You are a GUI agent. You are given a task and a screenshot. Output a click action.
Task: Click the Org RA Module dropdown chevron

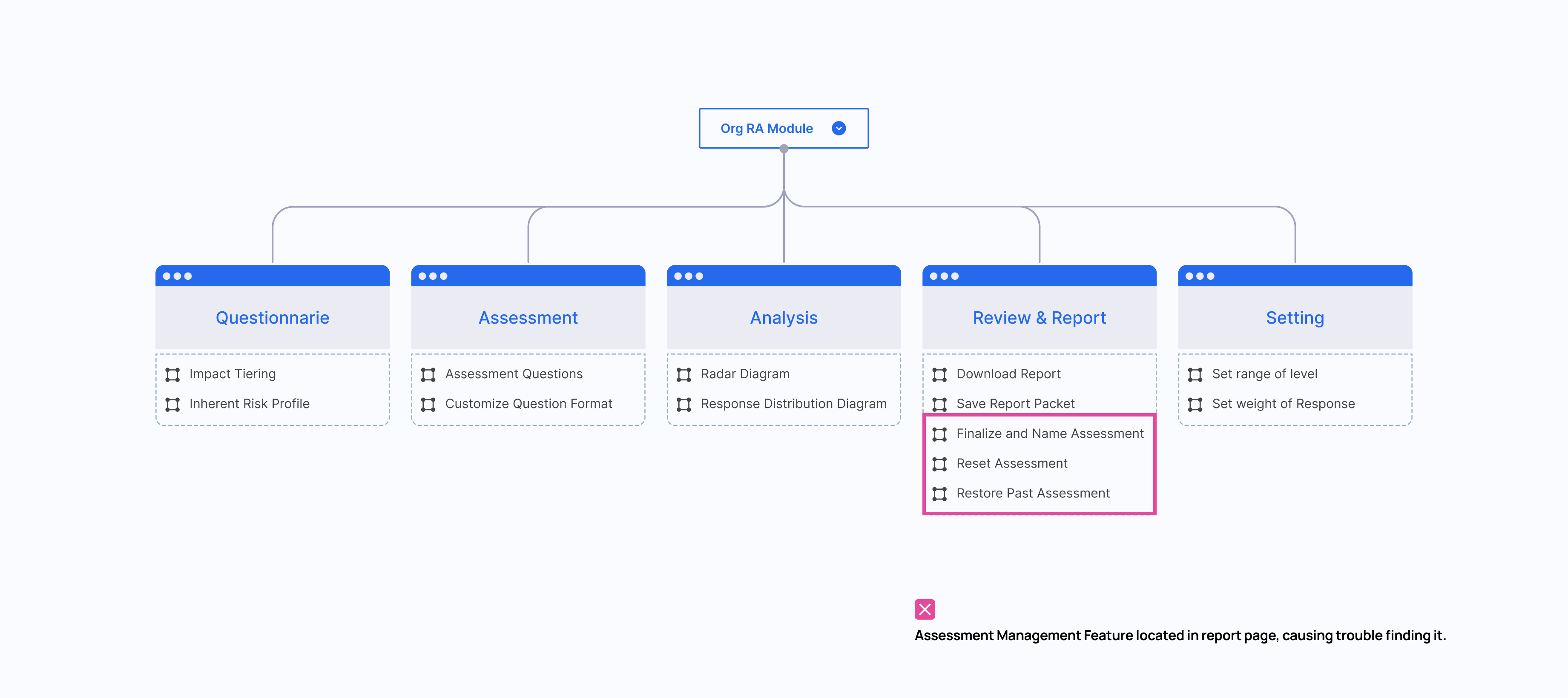[838, 129]
